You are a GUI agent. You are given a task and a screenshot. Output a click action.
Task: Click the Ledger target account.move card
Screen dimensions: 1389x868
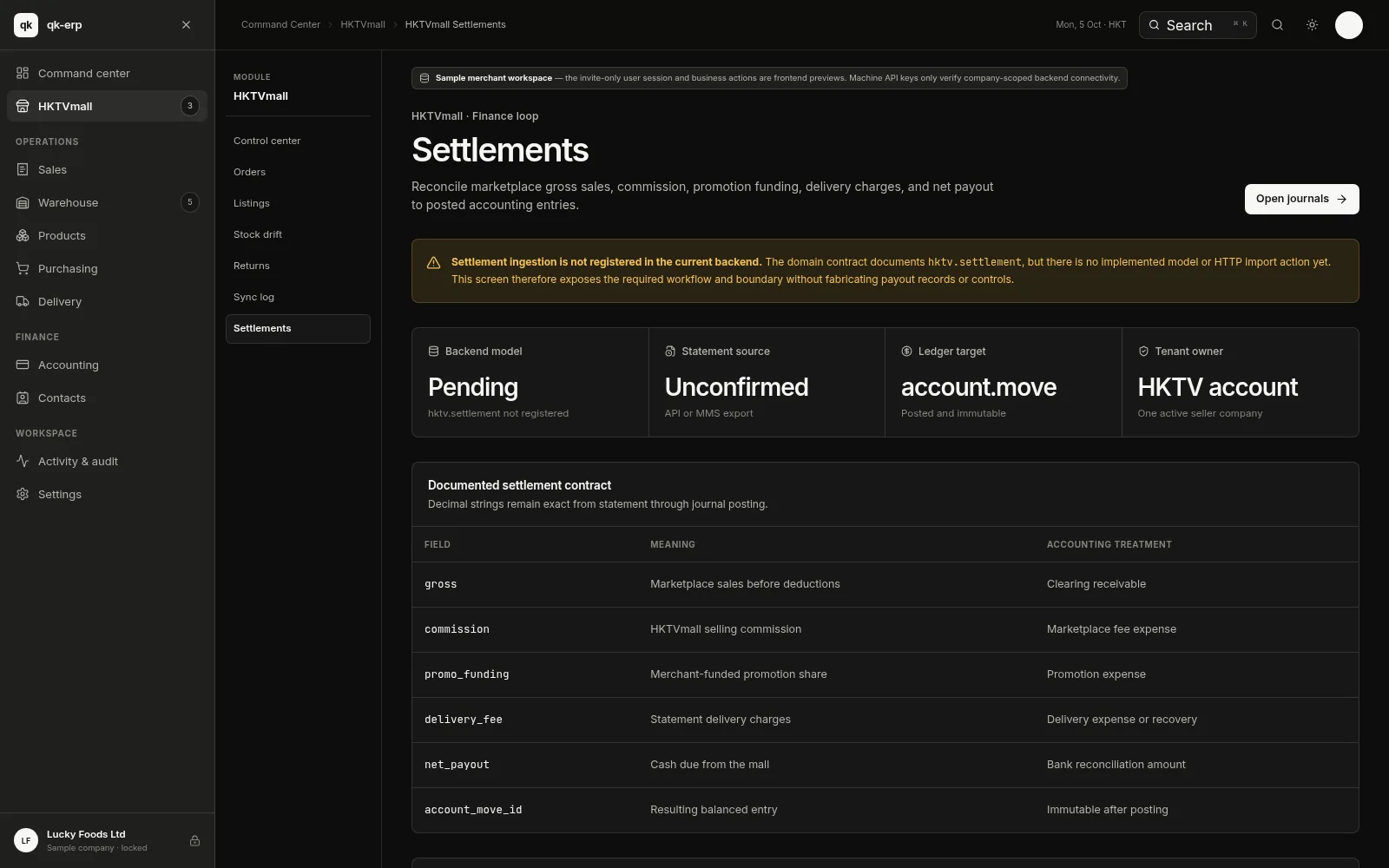click(1004, 382)
